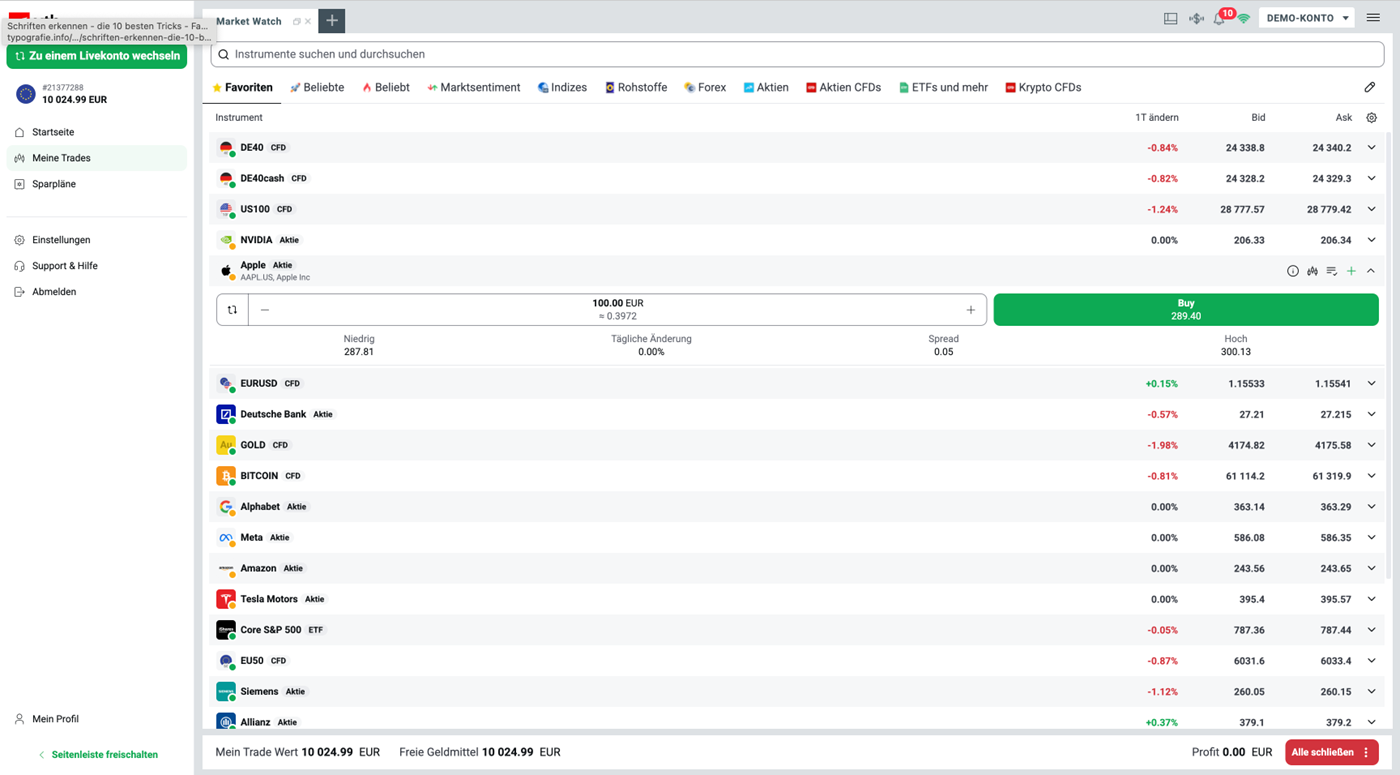Open the layout panel icon in top bar
Screen dimensions: 1400x775
click(x=1170, y=18)
